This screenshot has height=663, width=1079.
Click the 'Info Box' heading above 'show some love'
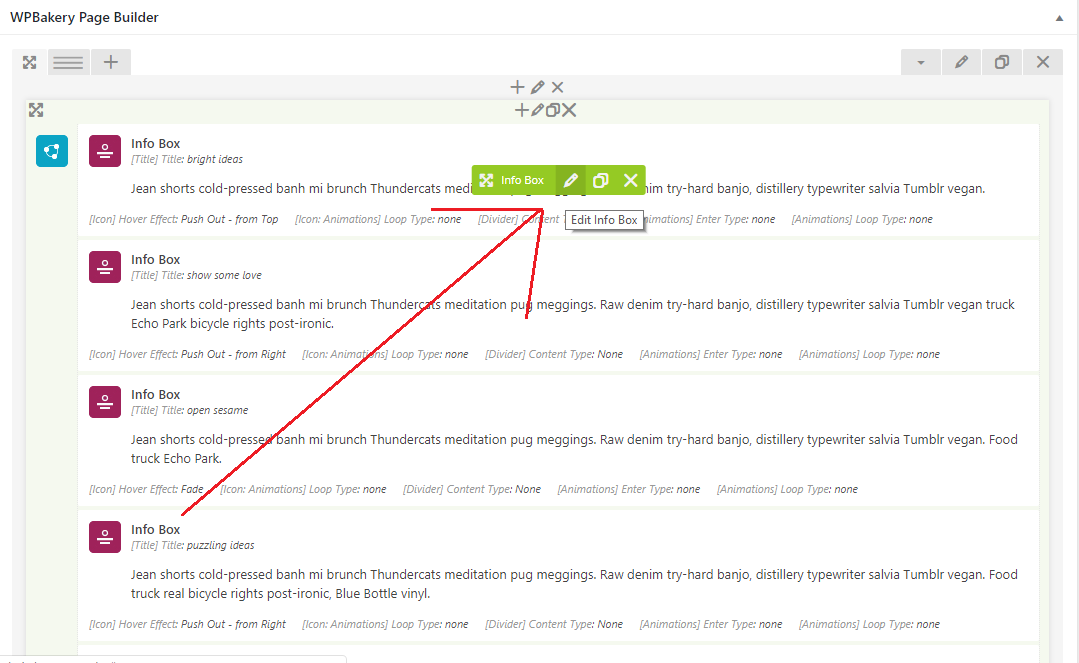[x=156, y=259]
